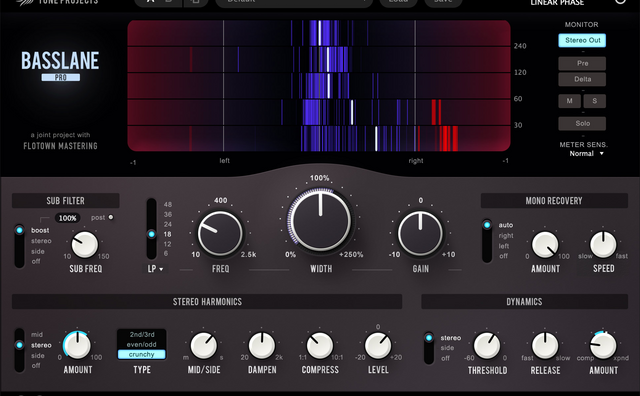Viewport: 640px width, 396px height.
Task: Toggle the Linear Phase mode
Action: click(x=557, y=3)
